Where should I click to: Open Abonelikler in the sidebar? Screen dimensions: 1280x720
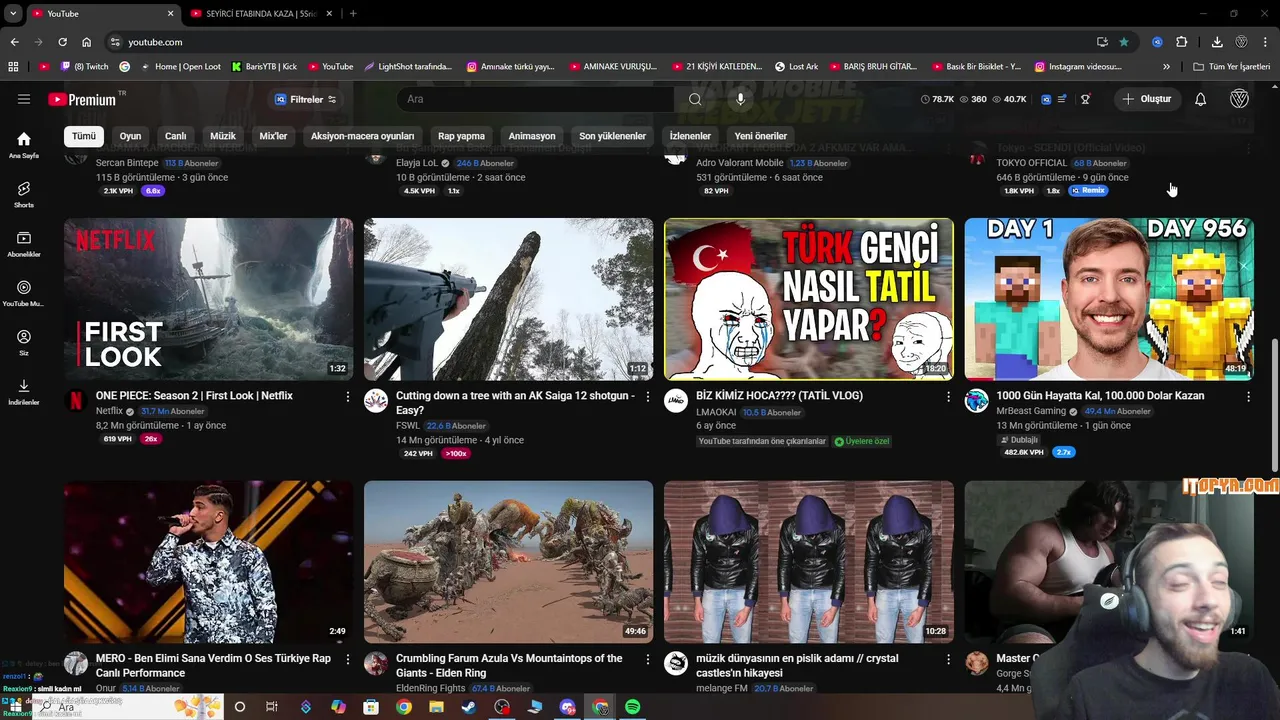[x=24, y=244]
